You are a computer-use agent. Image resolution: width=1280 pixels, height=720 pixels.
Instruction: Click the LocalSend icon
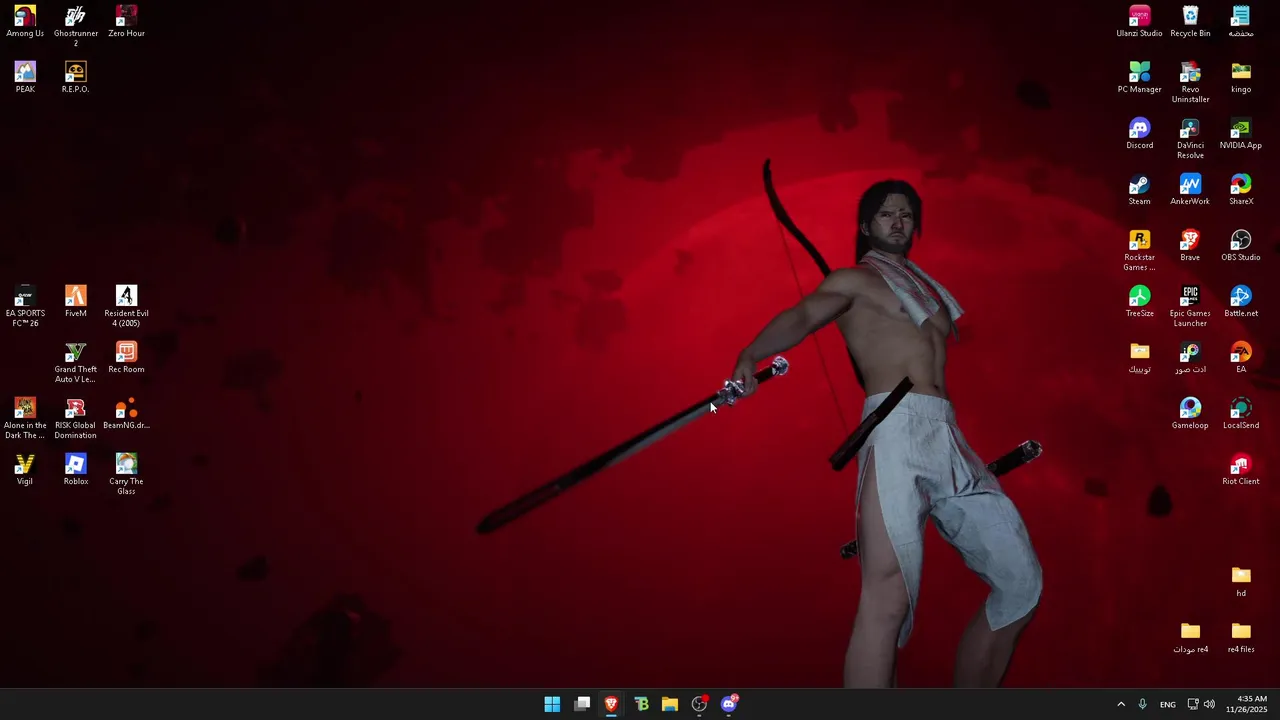(1241, 414)
